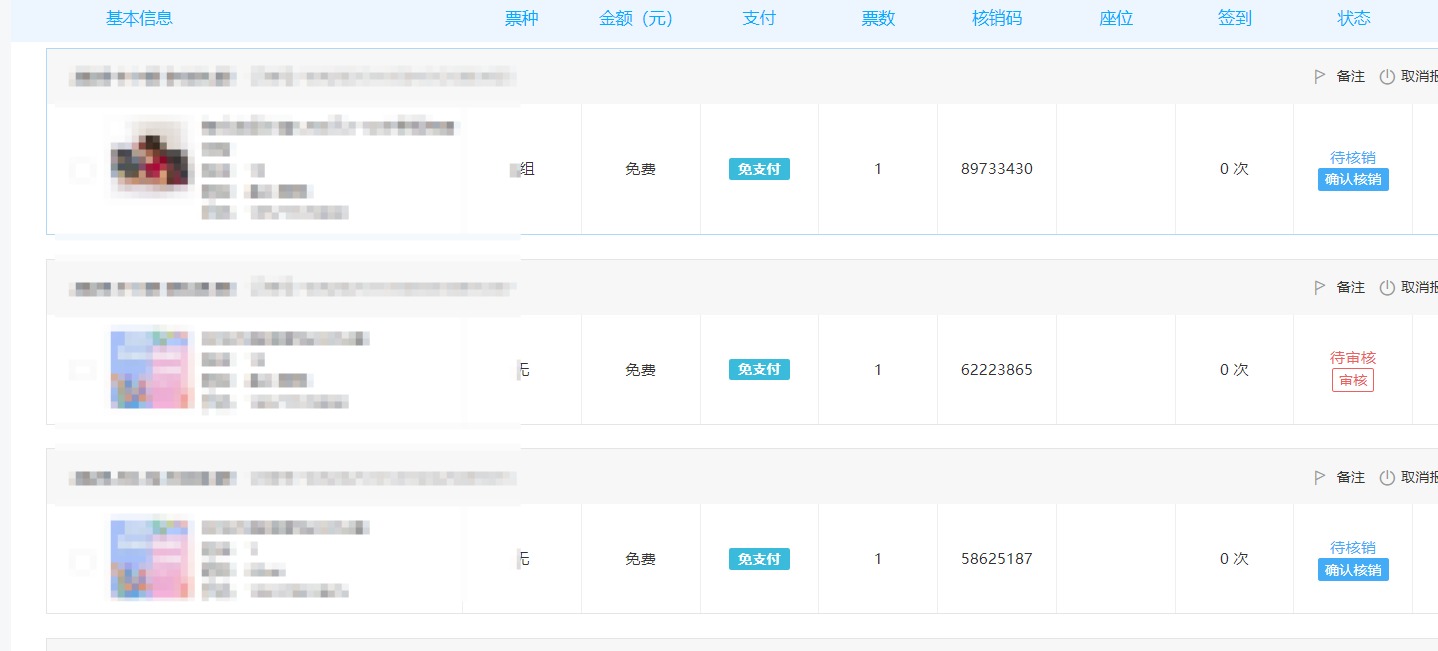The width and height of the screenshot is (1438, 651).
Task: Click the 票种 column header
Action: coord(521,19)
